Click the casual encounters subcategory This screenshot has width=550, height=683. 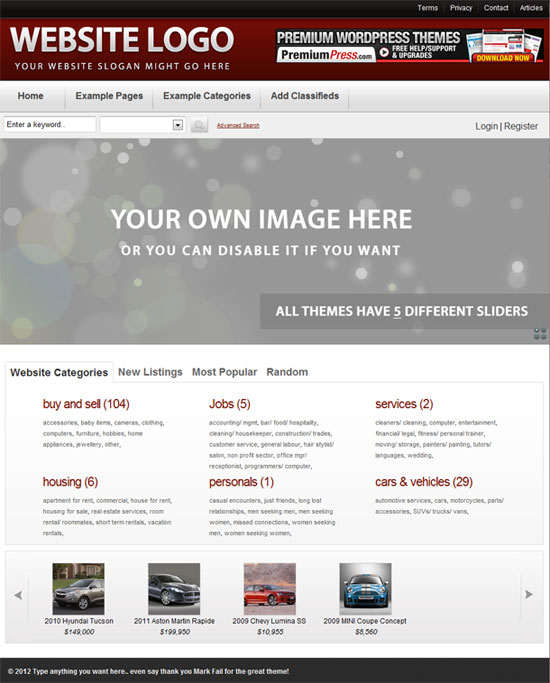(235, 500)
